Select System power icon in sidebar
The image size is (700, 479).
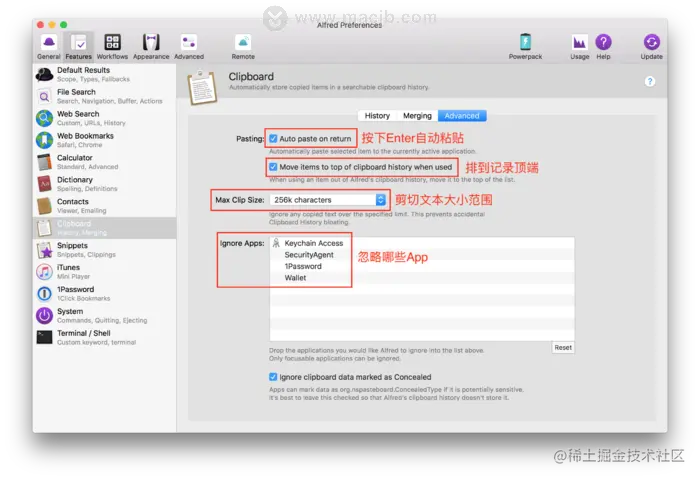tap(44, 316)
